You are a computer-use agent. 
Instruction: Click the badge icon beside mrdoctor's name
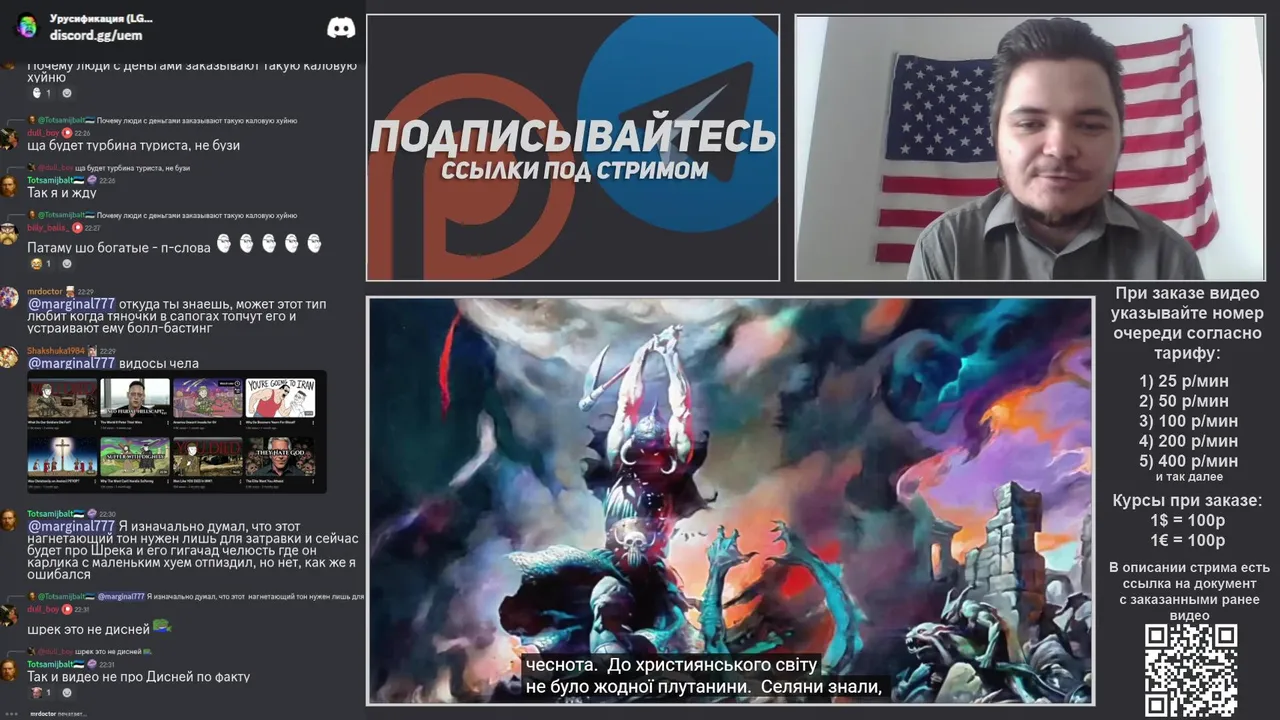pyautogui.click(x=71, y=291)
